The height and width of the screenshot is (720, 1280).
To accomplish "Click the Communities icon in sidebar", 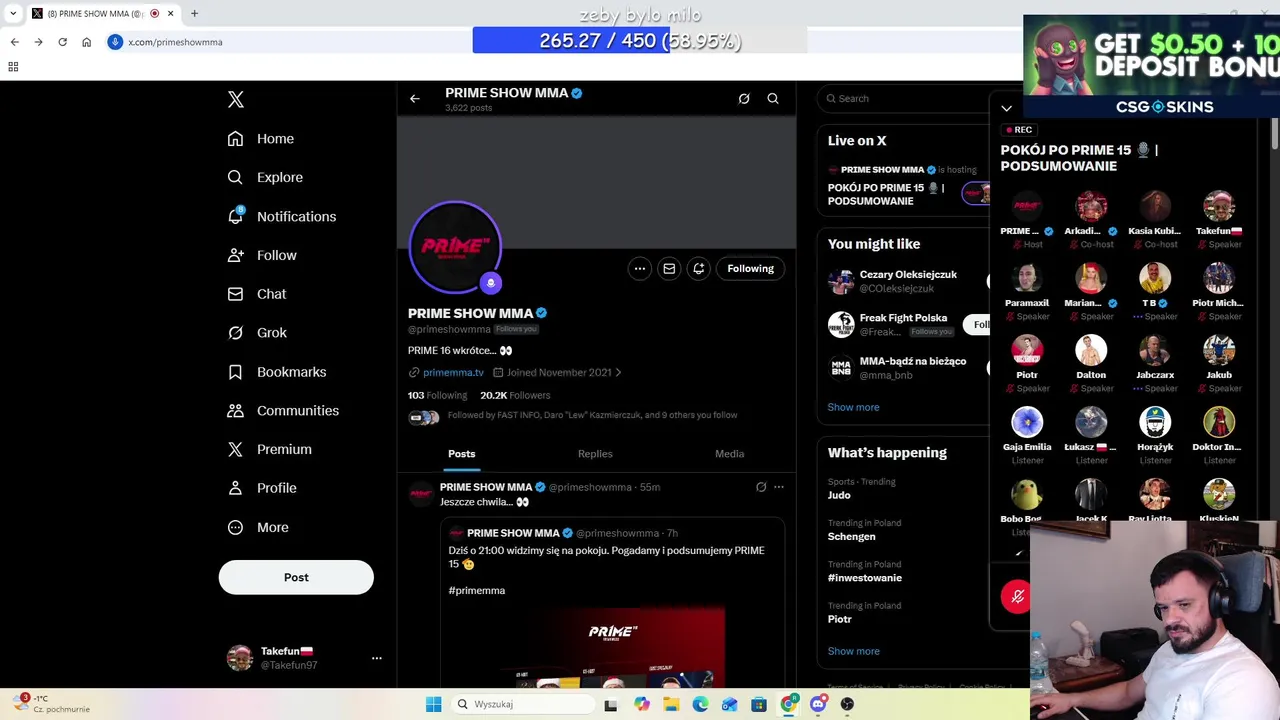I will pos(235,411).
